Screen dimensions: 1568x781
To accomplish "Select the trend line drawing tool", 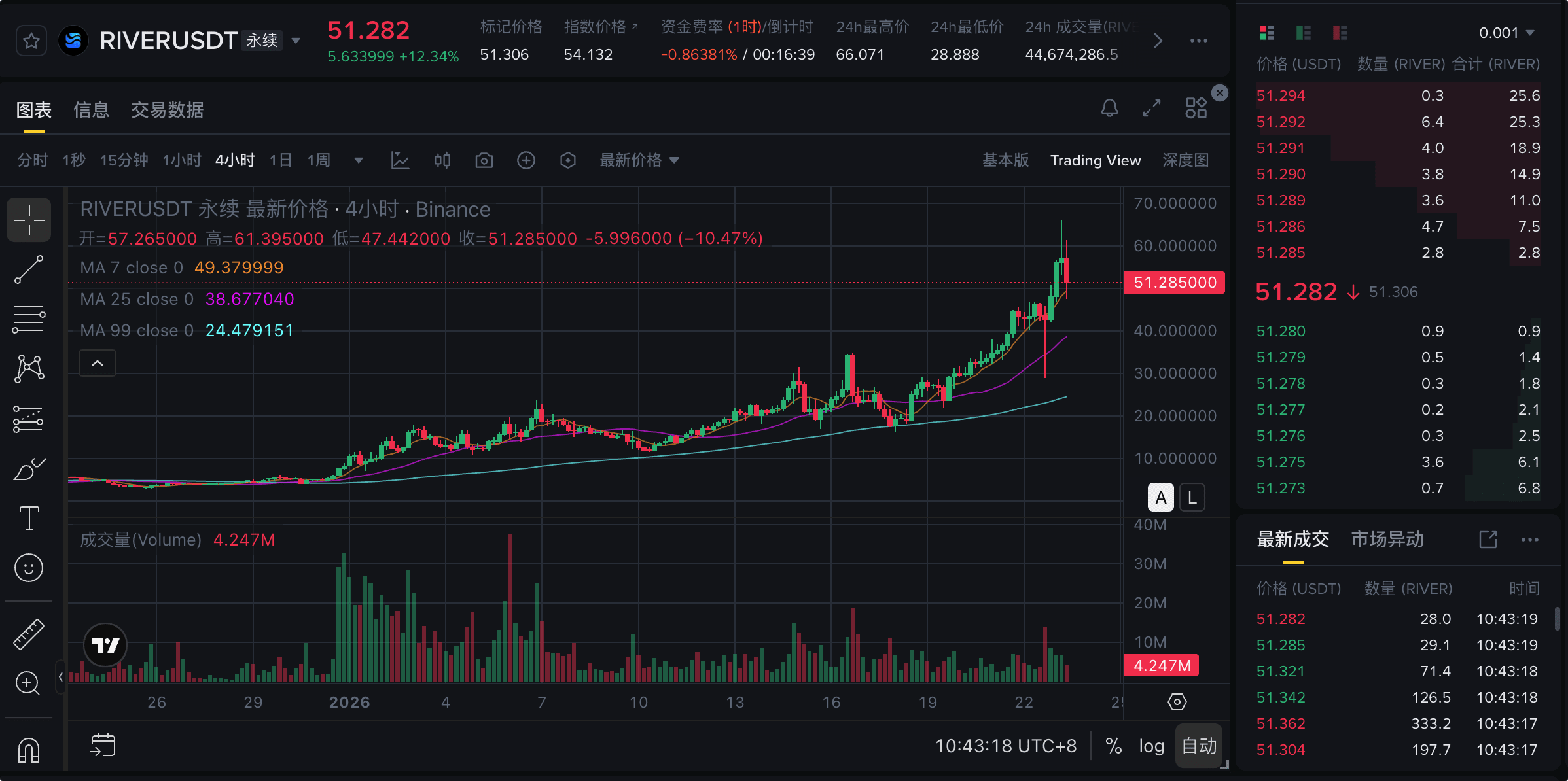I will [x=29, y=269].
